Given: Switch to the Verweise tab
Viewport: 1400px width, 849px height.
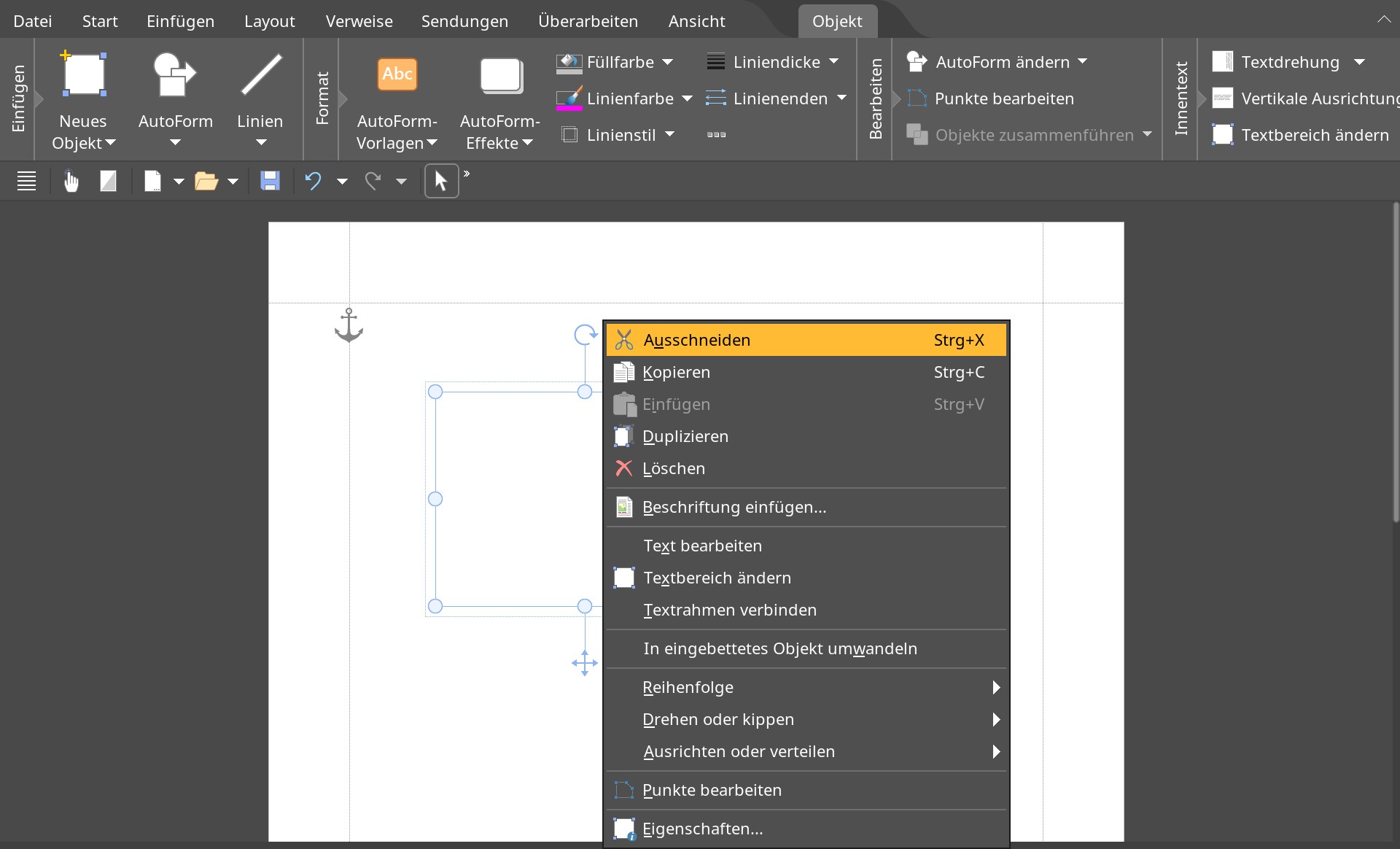Looking at the screenshot, I should pos(359,21).
